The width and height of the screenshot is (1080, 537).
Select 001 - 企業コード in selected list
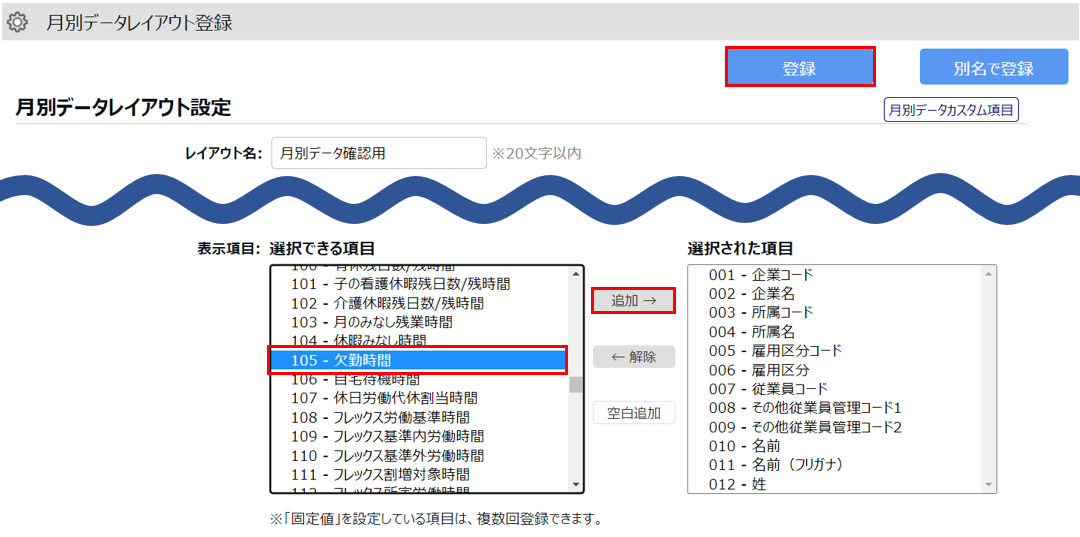point(760,275)
